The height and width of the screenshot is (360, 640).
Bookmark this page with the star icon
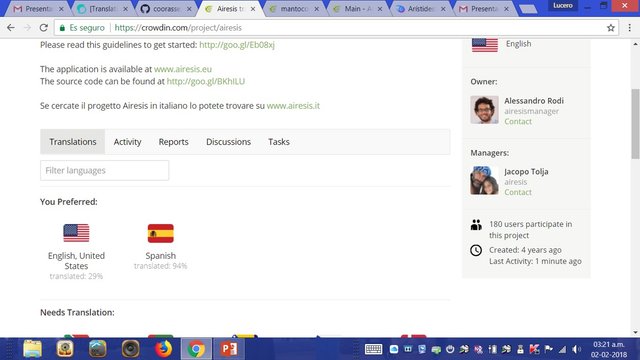pyautogui.click(x=611, y=28)
